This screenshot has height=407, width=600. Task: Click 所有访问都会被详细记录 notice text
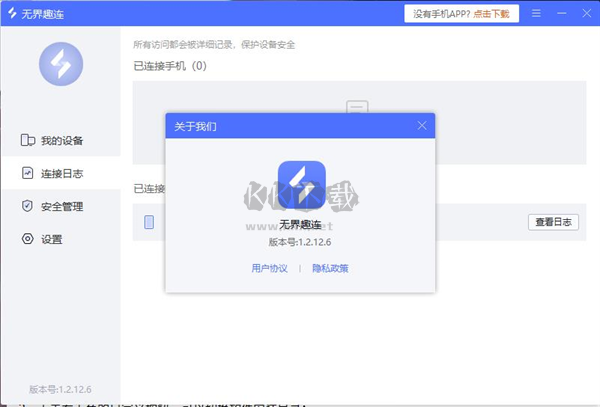click(x=214, y=45)
